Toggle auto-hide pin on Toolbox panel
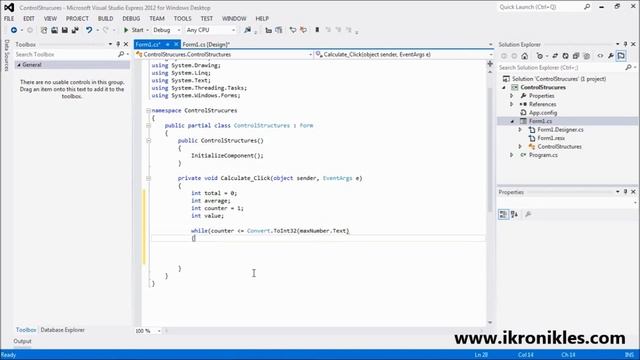Screen dimensions: 640x360 click(118, 44)
